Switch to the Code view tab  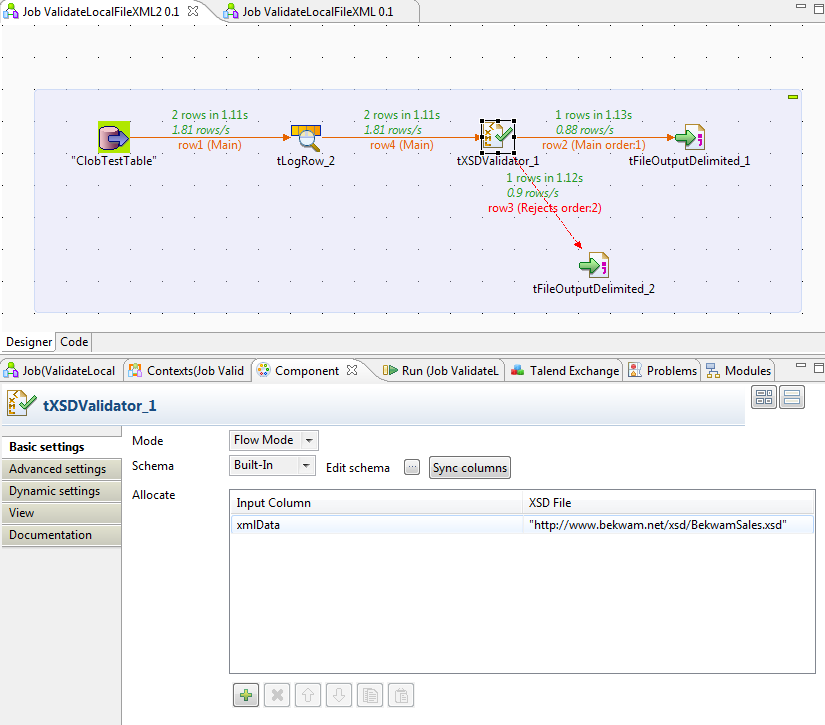coord(73,341)
